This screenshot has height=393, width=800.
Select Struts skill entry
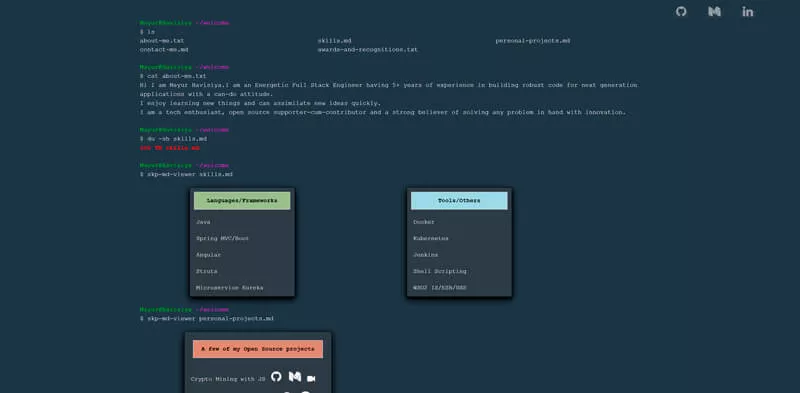[207, 271]
